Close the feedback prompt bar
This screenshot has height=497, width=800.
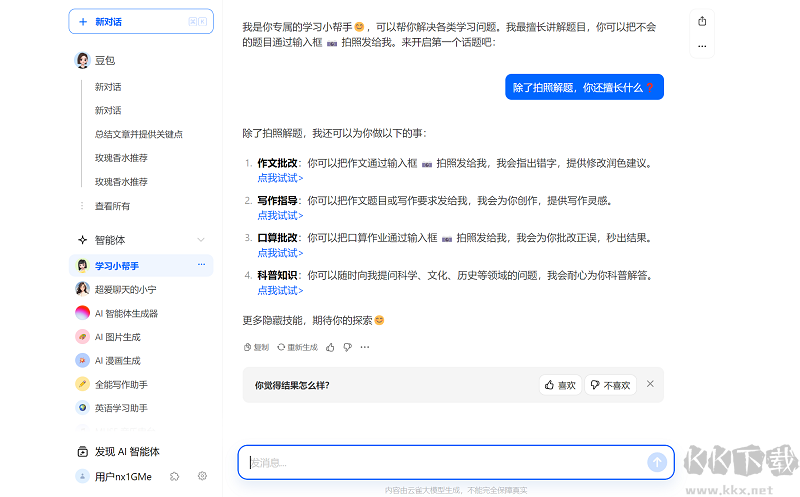pos(650,384)
